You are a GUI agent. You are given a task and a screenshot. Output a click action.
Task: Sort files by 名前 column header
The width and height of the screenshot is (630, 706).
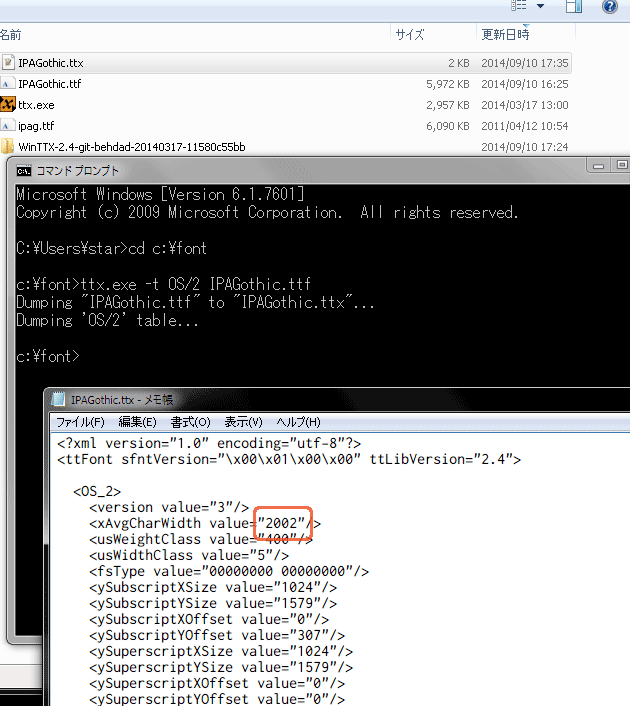10,35
